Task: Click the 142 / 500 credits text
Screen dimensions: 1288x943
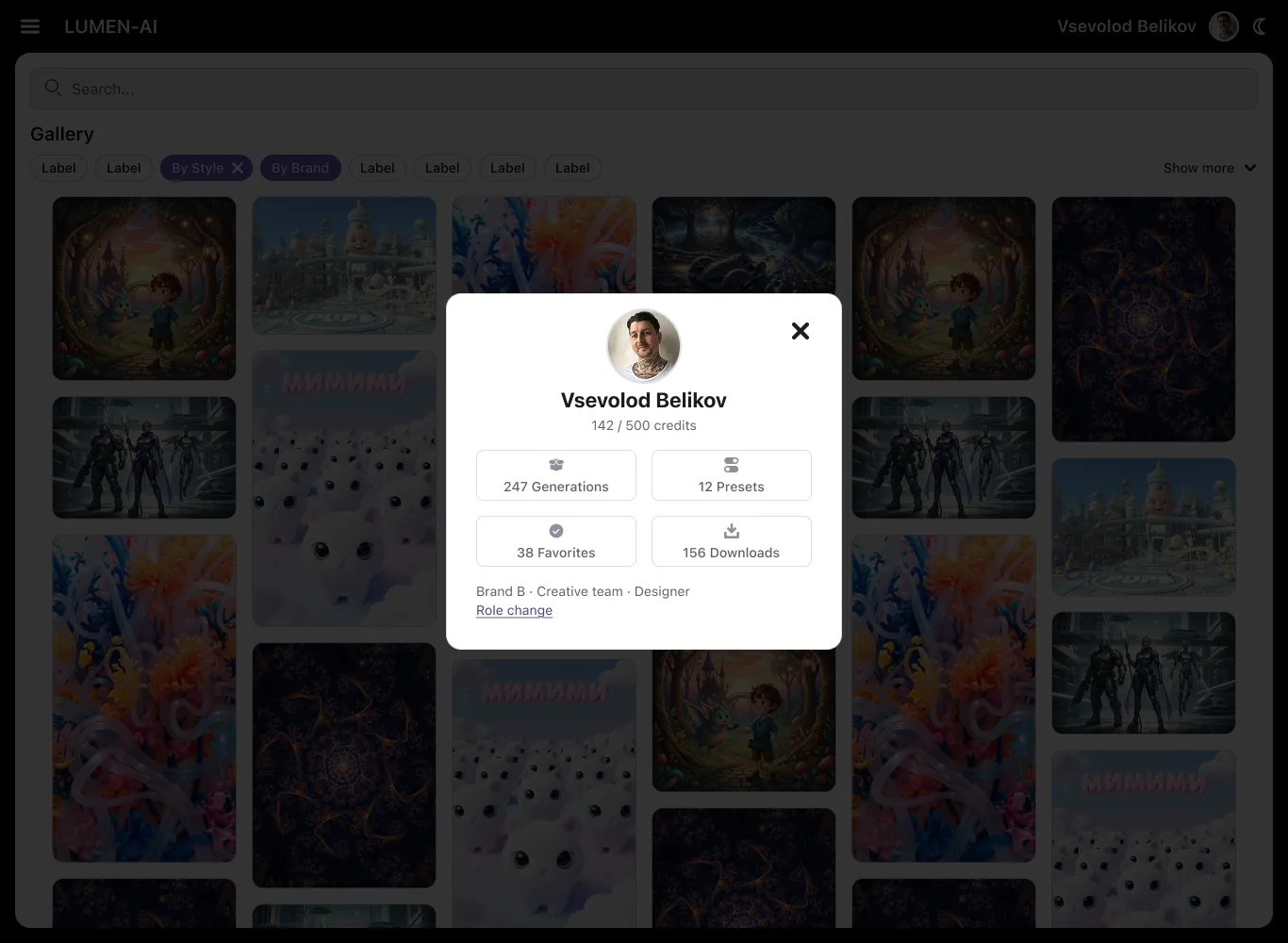Action: coord(644,425)
